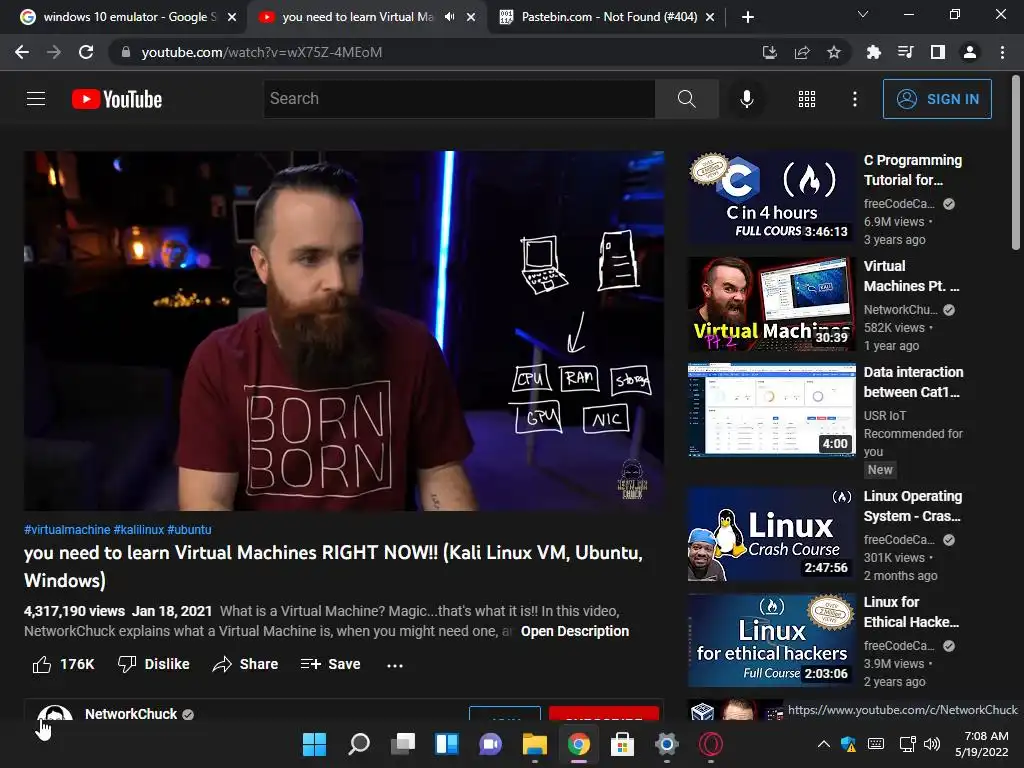This screenshot has height=768, width=1024.
Task: Open the #ubuntu hashtag
Action: pyautogui.click(x=189, y=530)
